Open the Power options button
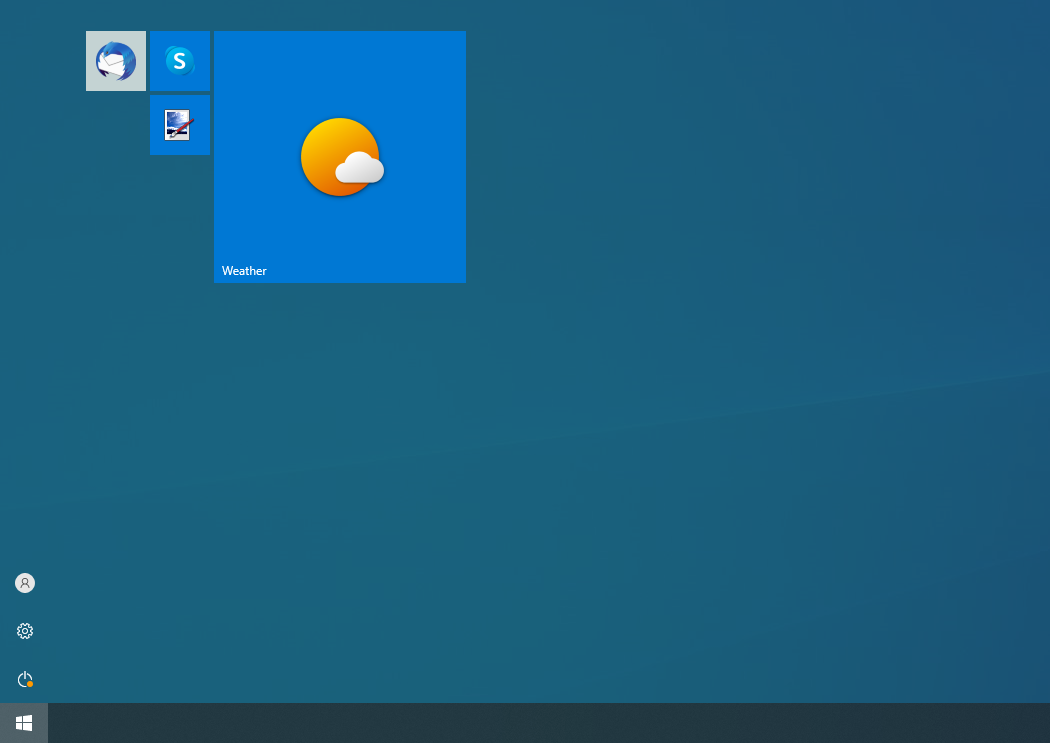 click(x=25, y=679)
